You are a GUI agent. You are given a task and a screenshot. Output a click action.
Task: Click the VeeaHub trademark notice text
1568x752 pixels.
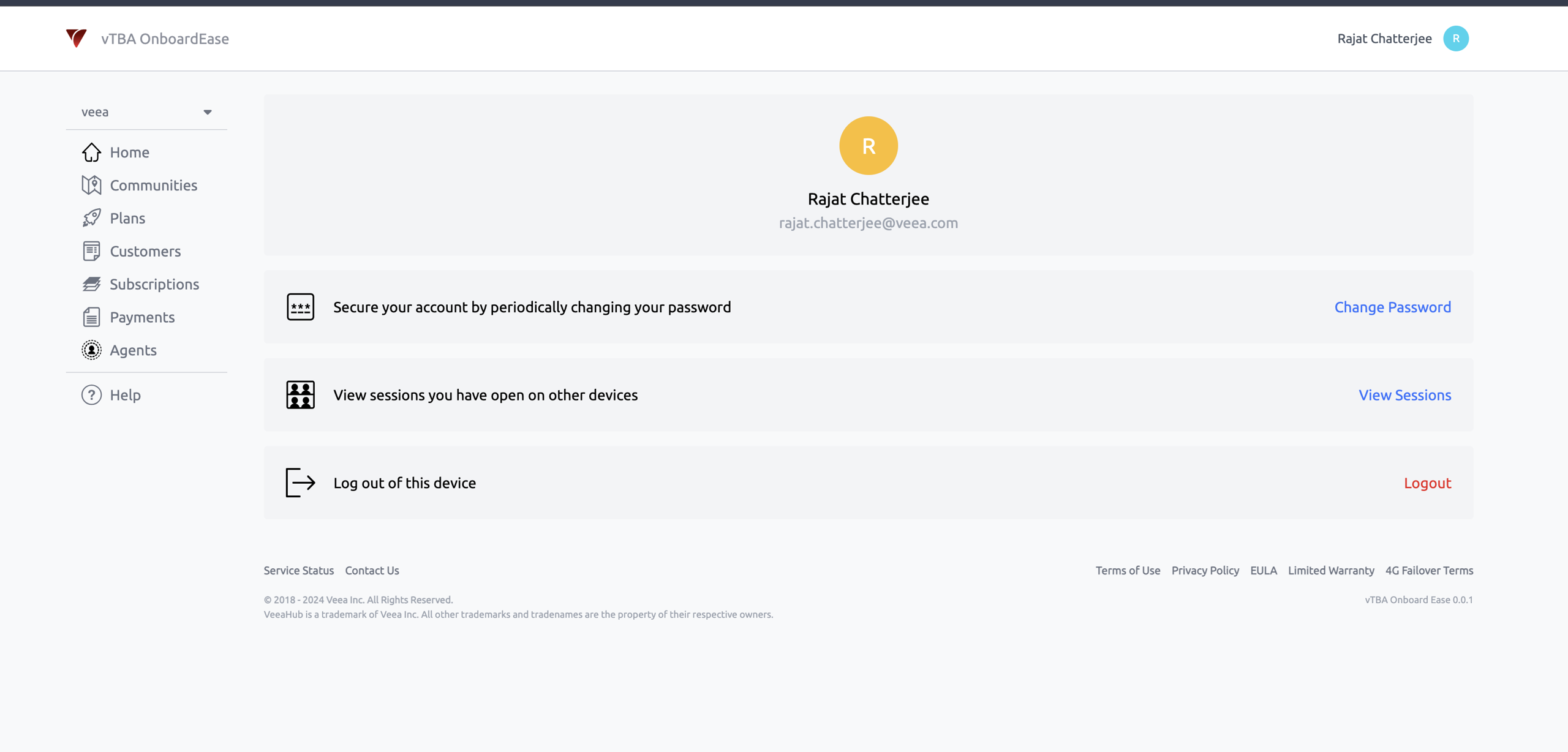518,614
